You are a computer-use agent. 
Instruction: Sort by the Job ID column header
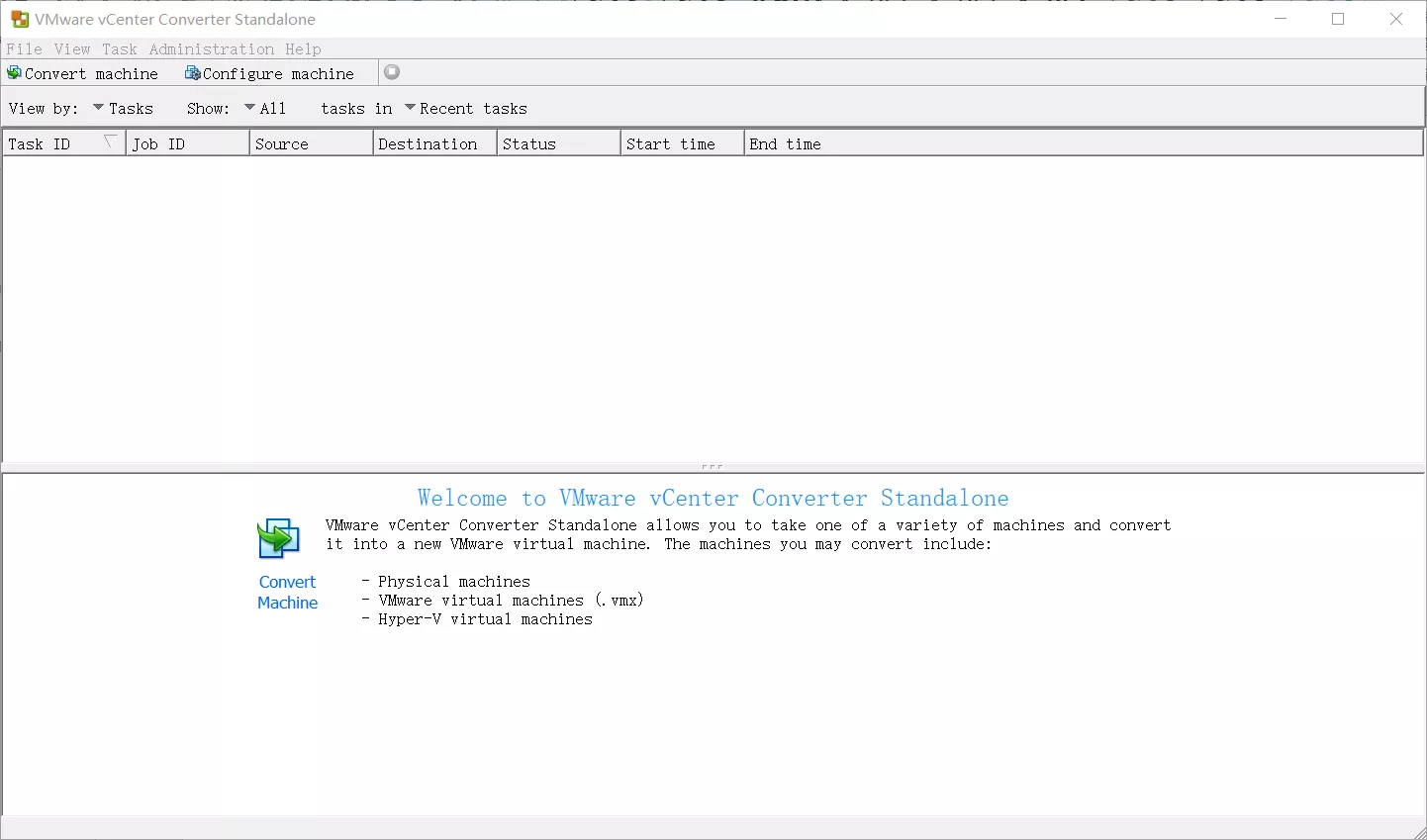(188, 144)
